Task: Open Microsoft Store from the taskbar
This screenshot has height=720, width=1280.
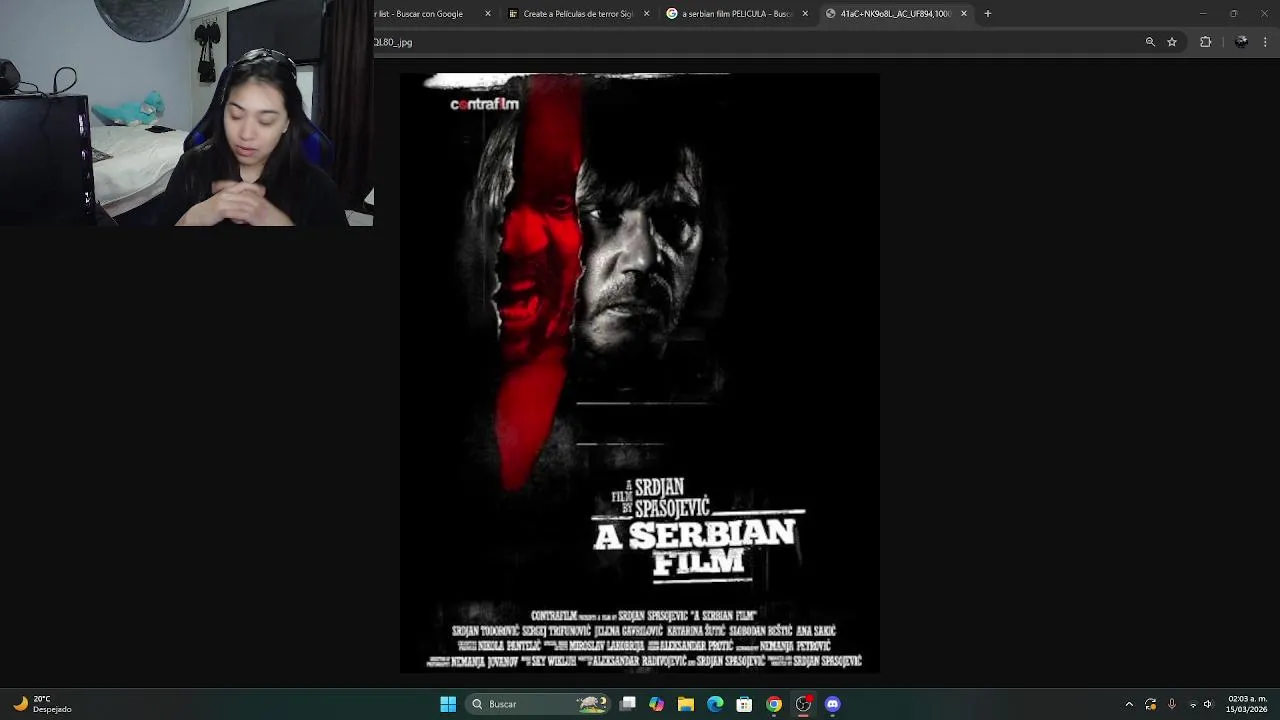Action: click(744, 704)
